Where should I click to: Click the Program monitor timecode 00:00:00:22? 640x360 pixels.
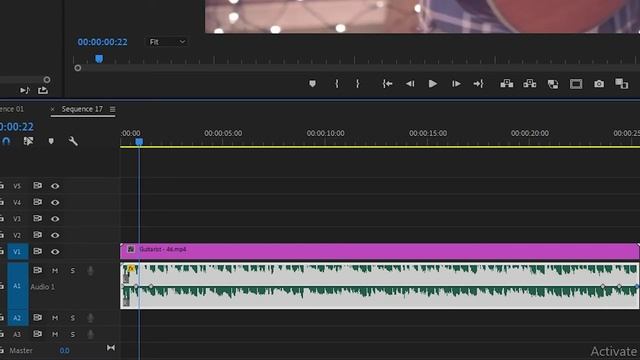[102, 42]
